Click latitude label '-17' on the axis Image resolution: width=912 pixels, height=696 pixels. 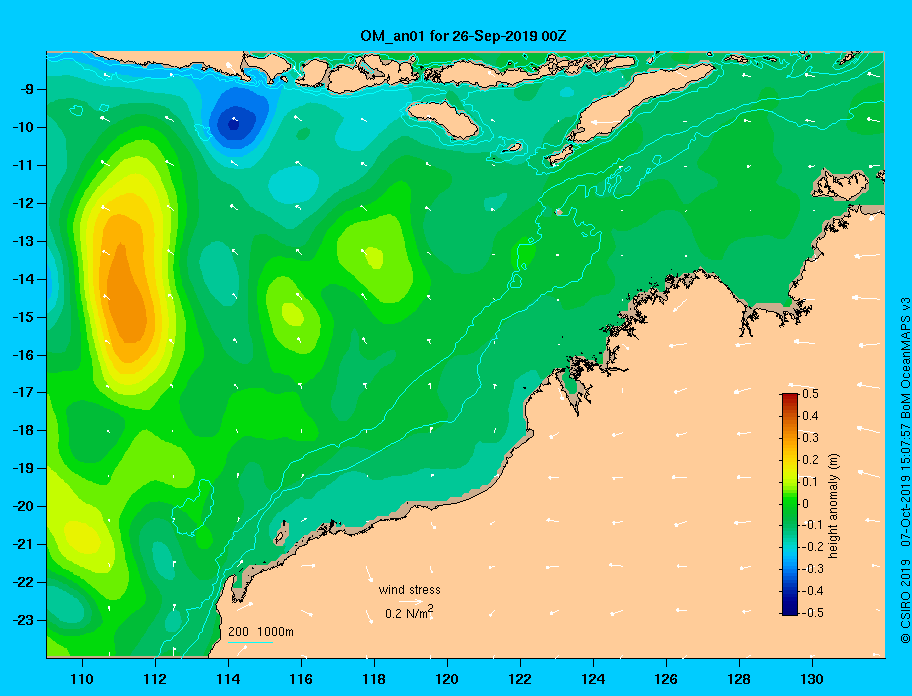[23, 392]
